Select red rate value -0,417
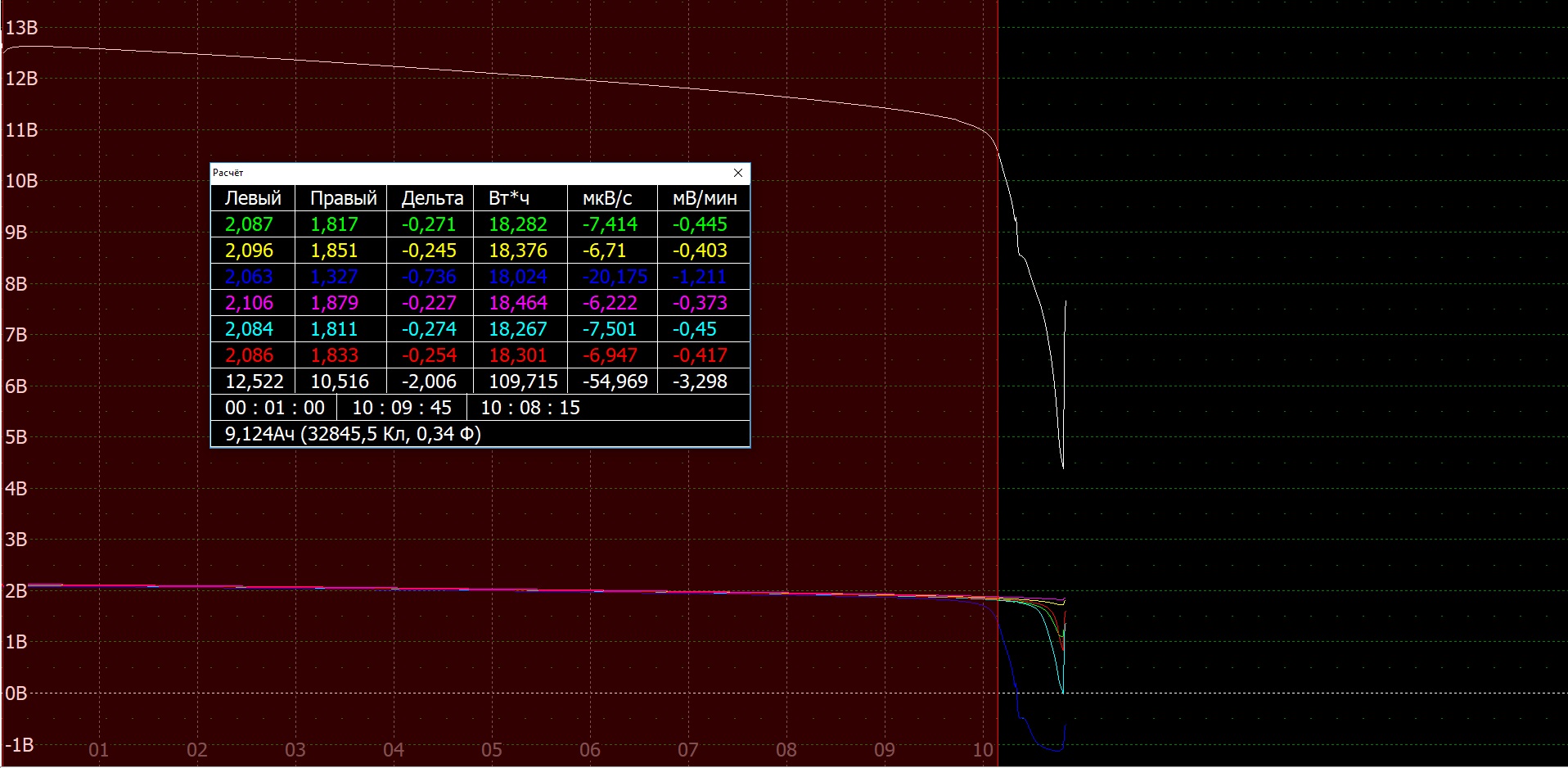This screenshot has width=1568, height=768. pyautogui.click(x=700, y=355)
